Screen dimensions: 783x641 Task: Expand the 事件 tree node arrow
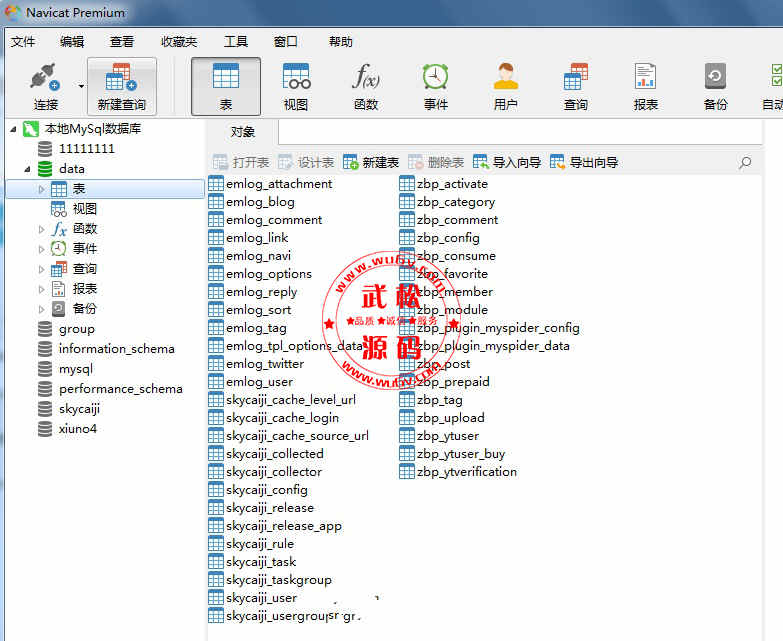41,249
